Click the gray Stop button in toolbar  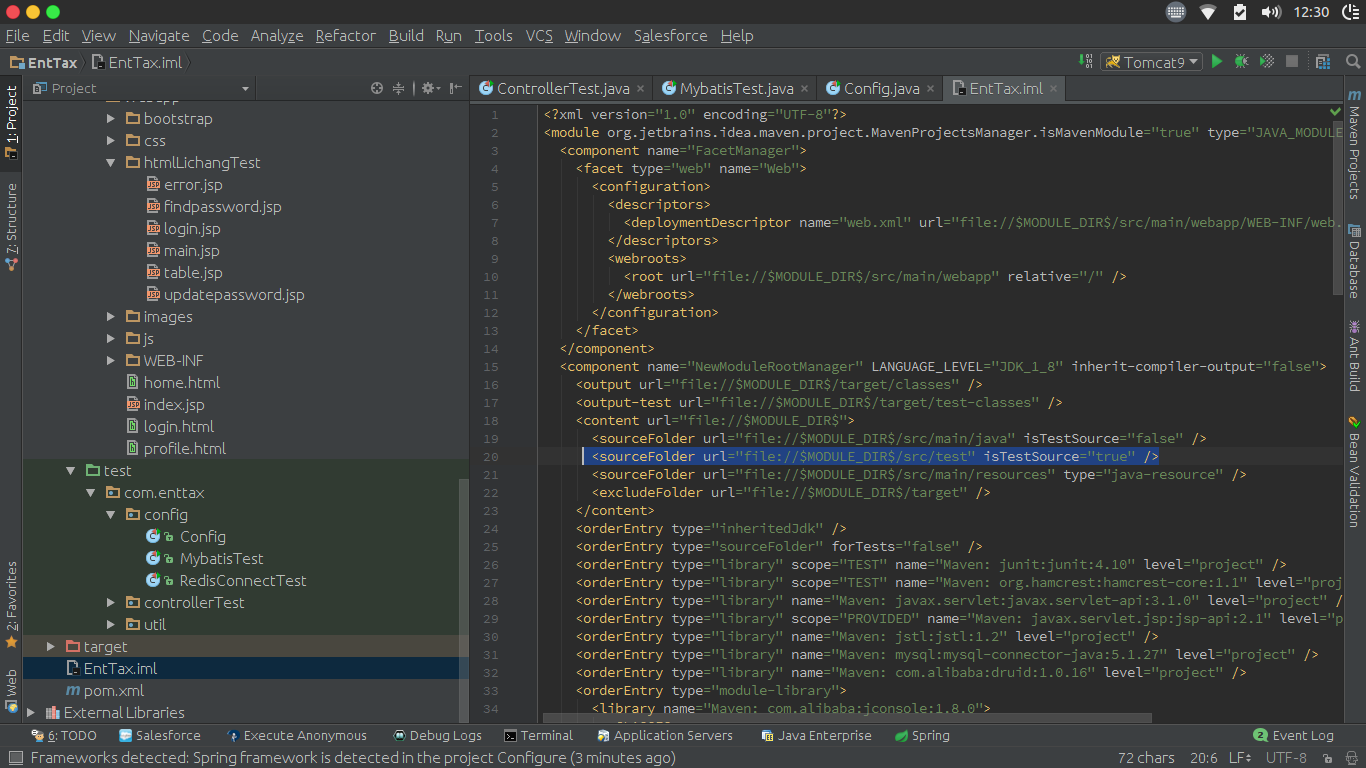1292,62
